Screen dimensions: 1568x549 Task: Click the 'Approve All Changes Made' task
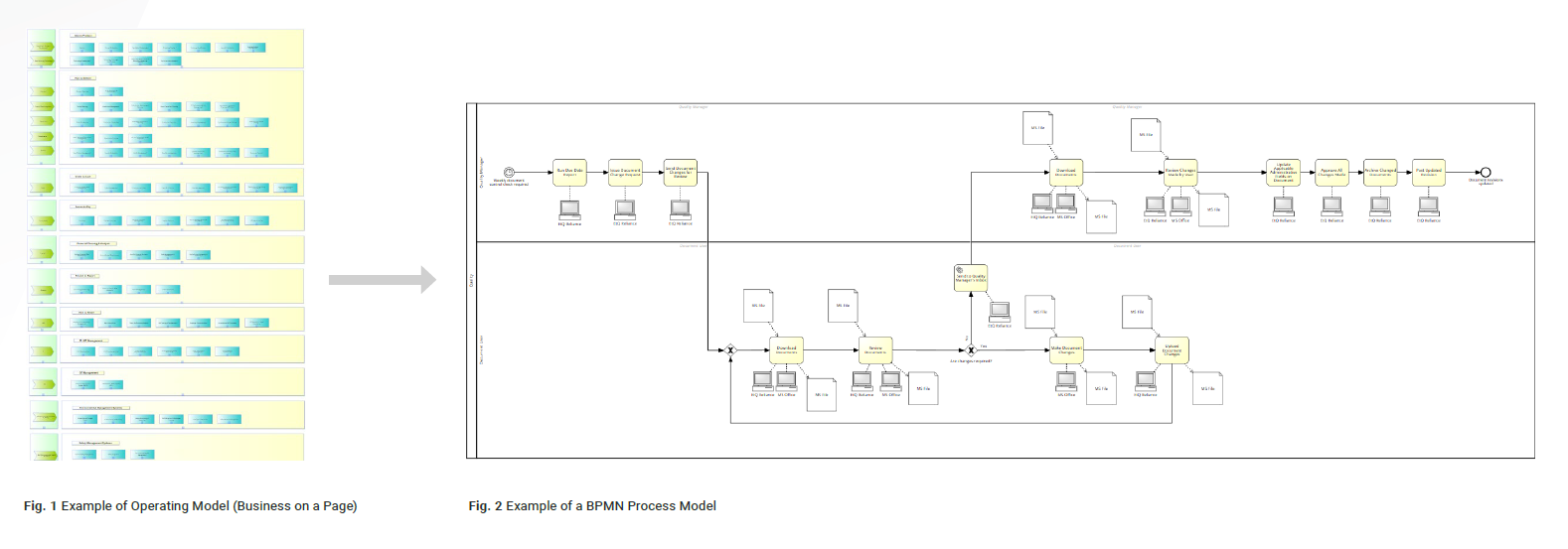click(x=1332, y=173)
